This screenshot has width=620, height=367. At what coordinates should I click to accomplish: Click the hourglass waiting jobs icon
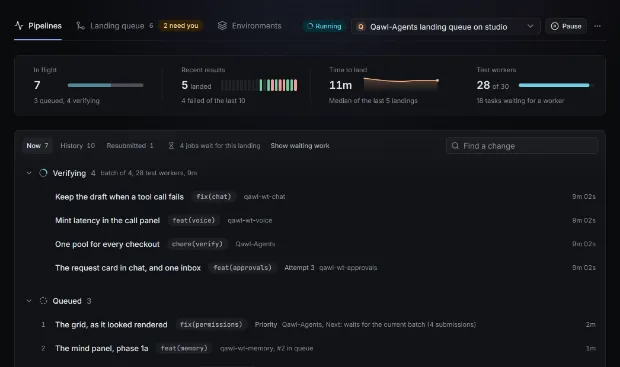[x=171, y=146]
